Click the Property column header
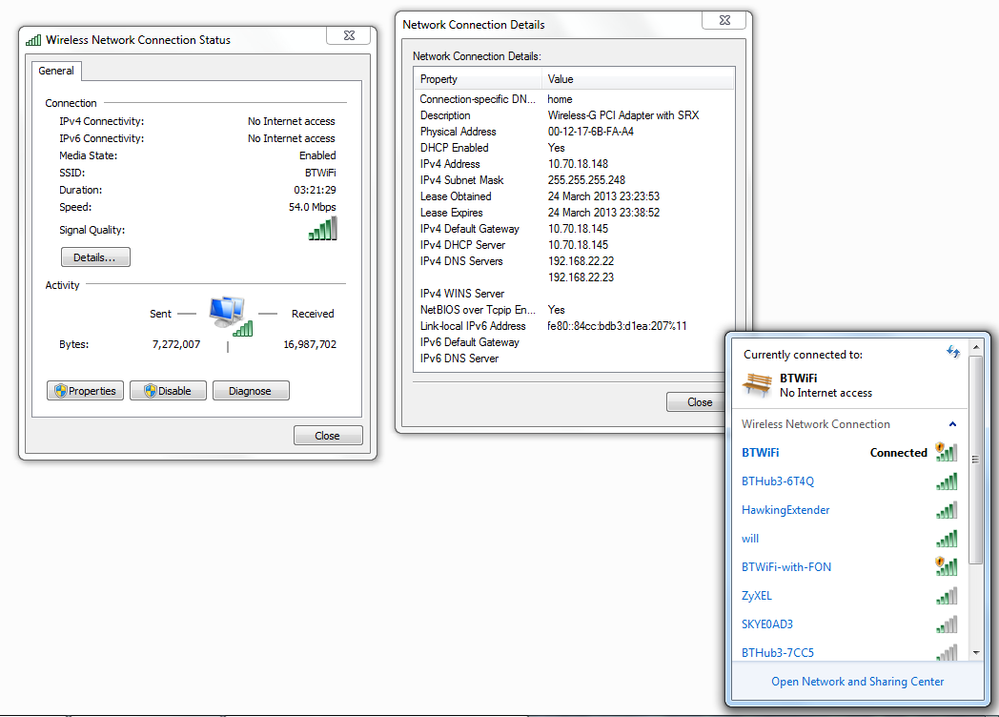The image size is (999, 717). (x=478, y=79)
